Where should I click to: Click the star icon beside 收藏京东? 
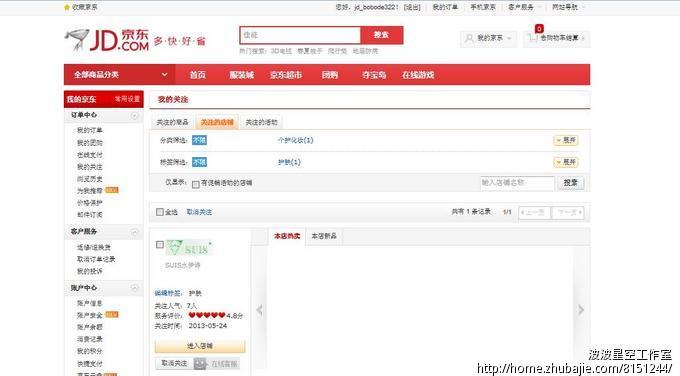coord(67,7)
